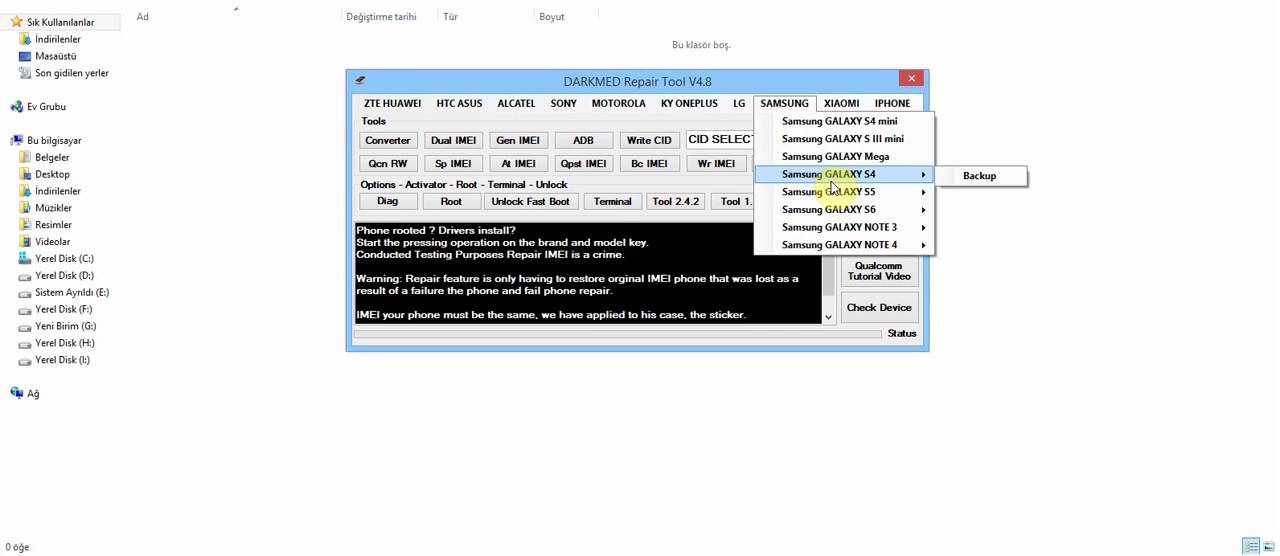Viewport: 1280px width, 556px height.
Task: Click the Terminal button
Action: click(612, 201)
